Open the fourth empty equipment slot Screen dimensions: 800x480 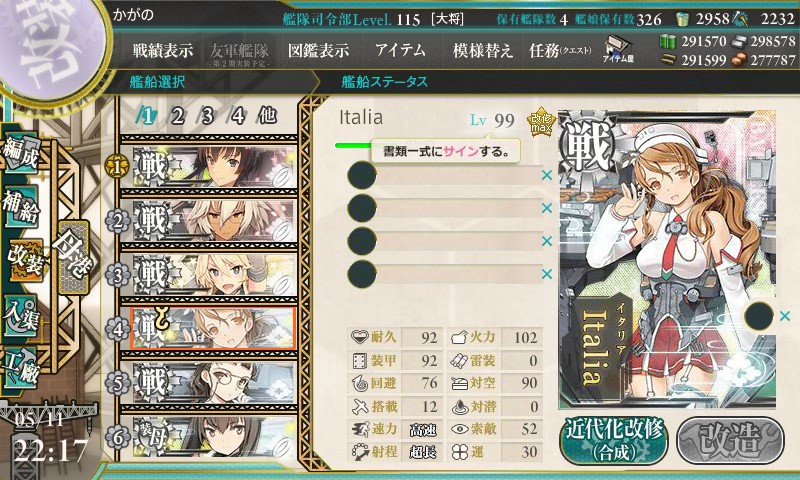pyautogui.click(x=444, y=274)
